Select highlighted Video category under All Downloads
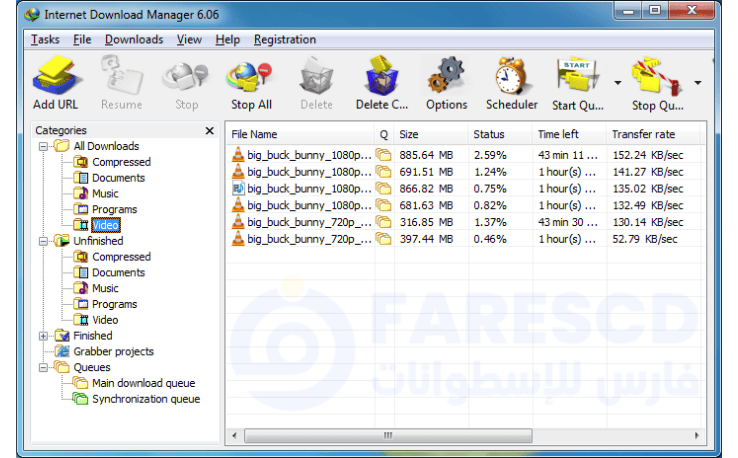This screenshot has width=738, height=458. (x=105, y=225)
